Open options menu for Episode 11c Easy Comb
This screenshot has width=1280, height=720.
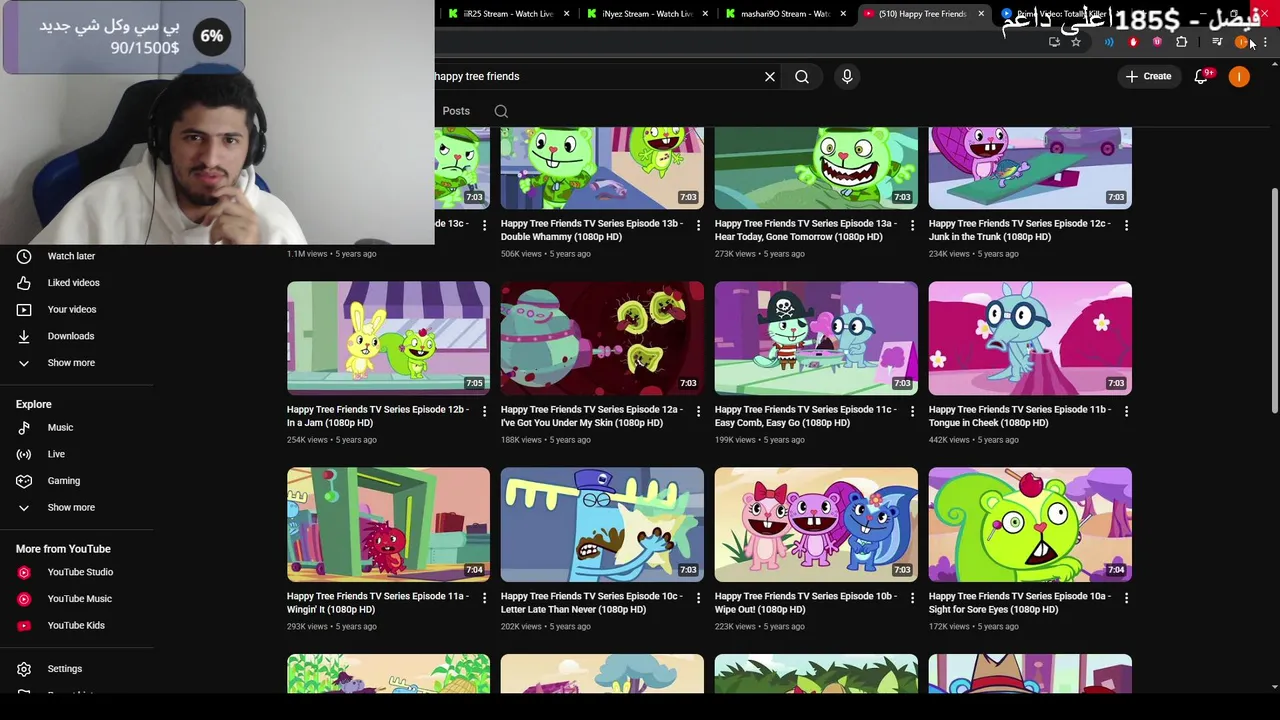click(x=912, y=411)
